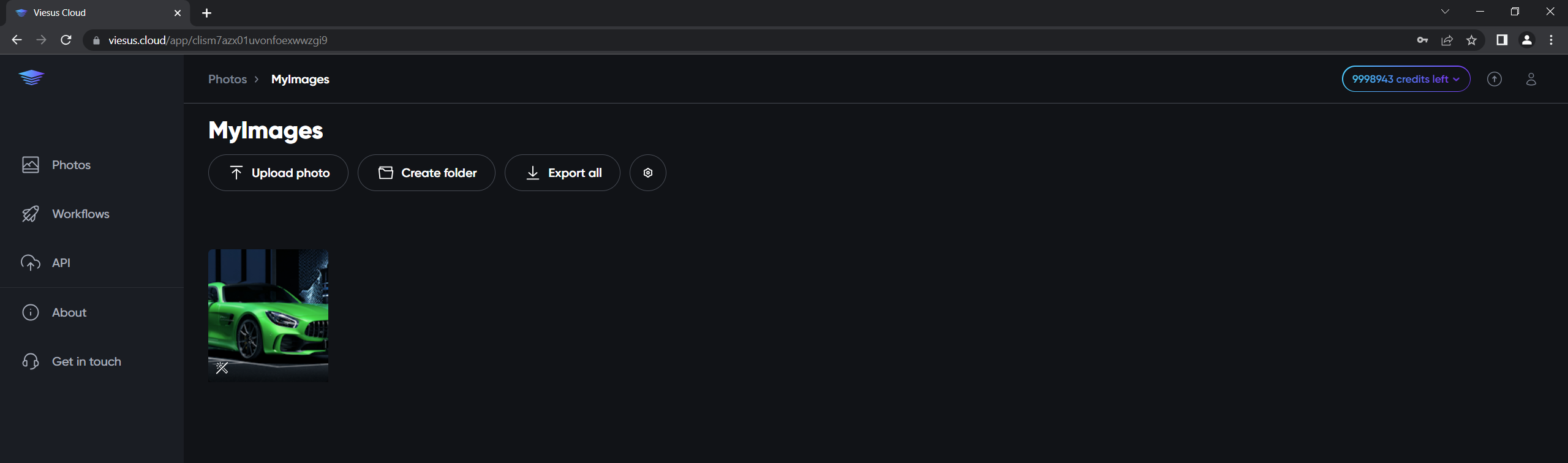1568x463 pixels.
Task: Click the Upload photo button
Action: point(278,173)
